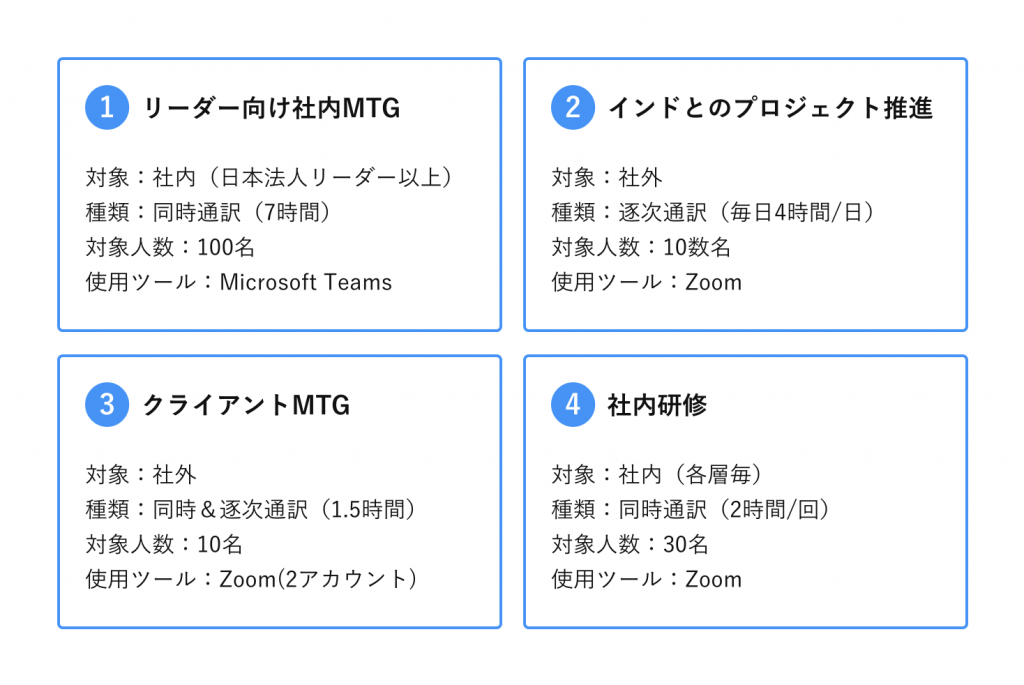
Task: Select the クライアントMTG heading
Action: click(x=246, y=406)
